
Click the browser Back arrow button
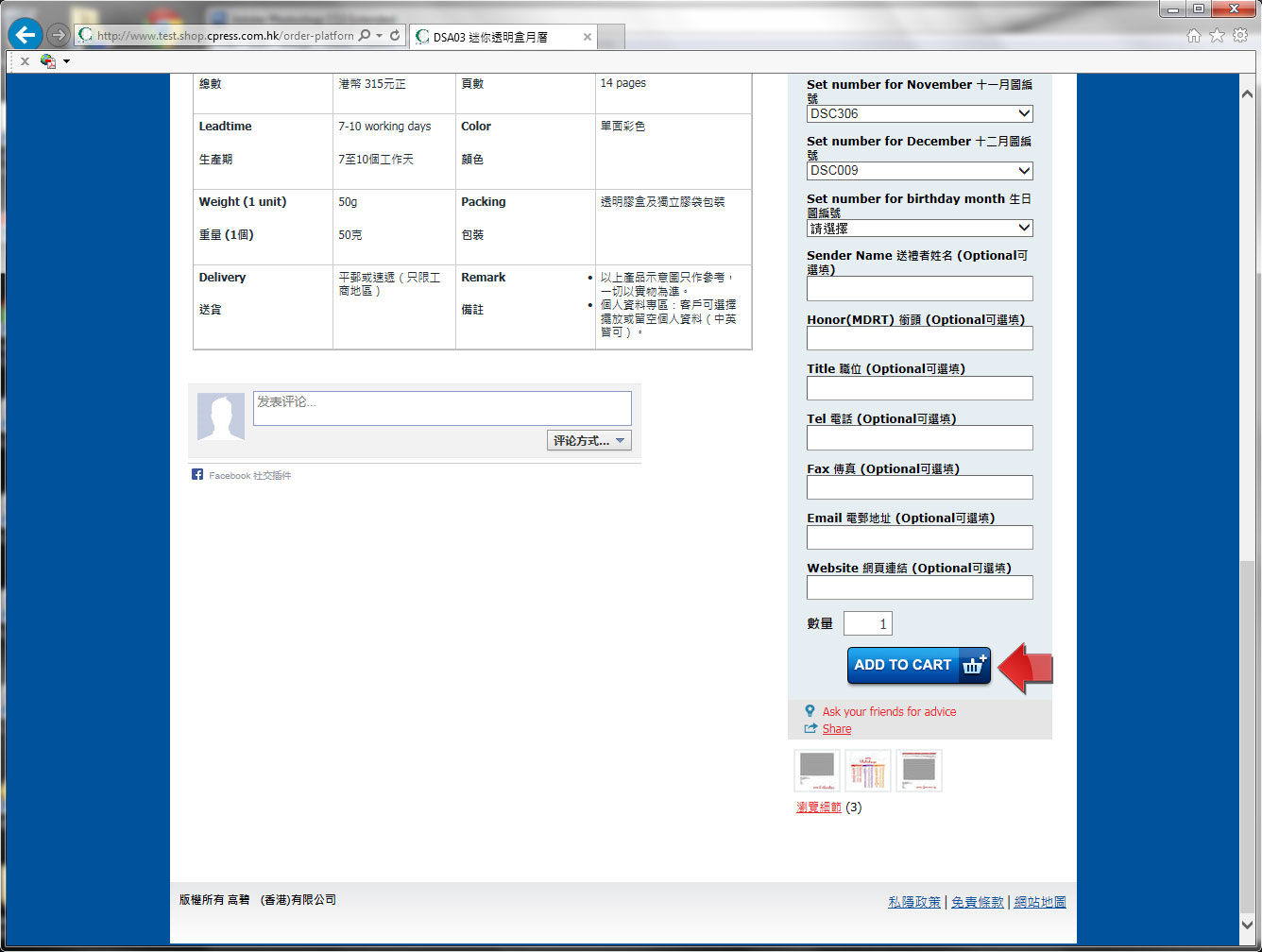pos(26,35)
